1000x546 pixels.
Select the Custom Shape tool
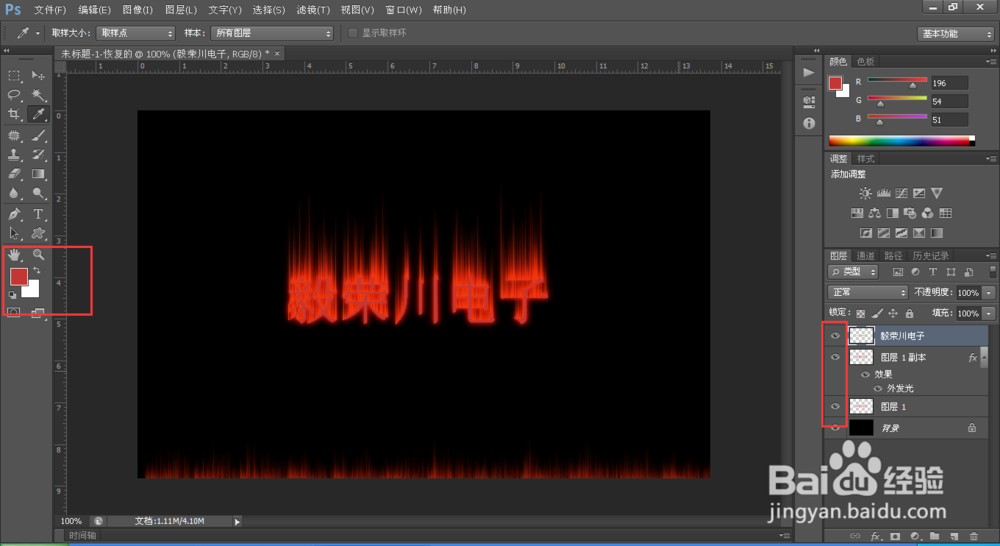pyautogui.click(x=38, y=233)
